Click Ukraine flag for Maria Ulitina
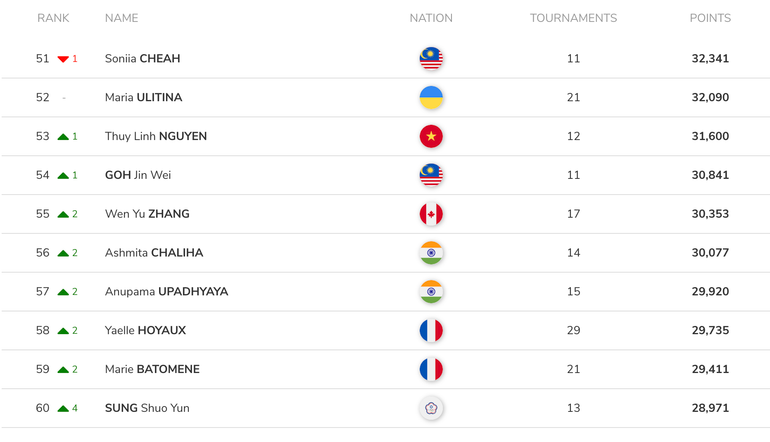Viewport: 770px width, 442px height. pyautogui.click(x=431, y=98)
